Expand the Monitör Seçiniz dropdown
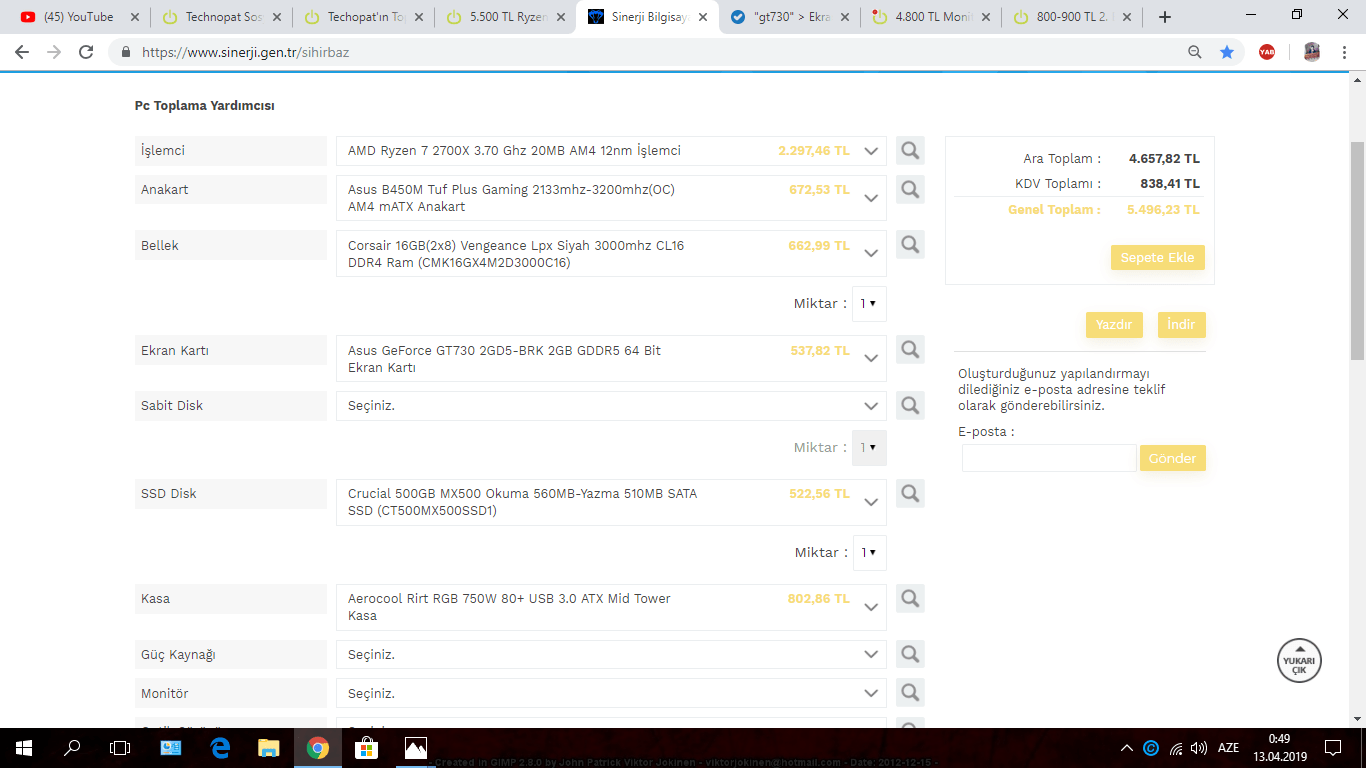The height and width of the screenshot is (768, 1366). click(871, 693)
